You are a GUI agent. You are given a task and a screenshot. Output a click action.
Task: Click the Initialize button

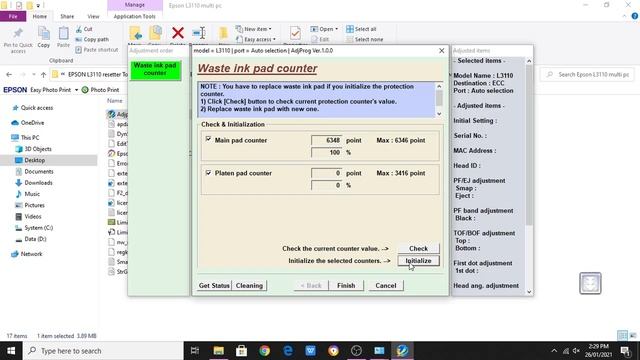click(x=418, y=260)
